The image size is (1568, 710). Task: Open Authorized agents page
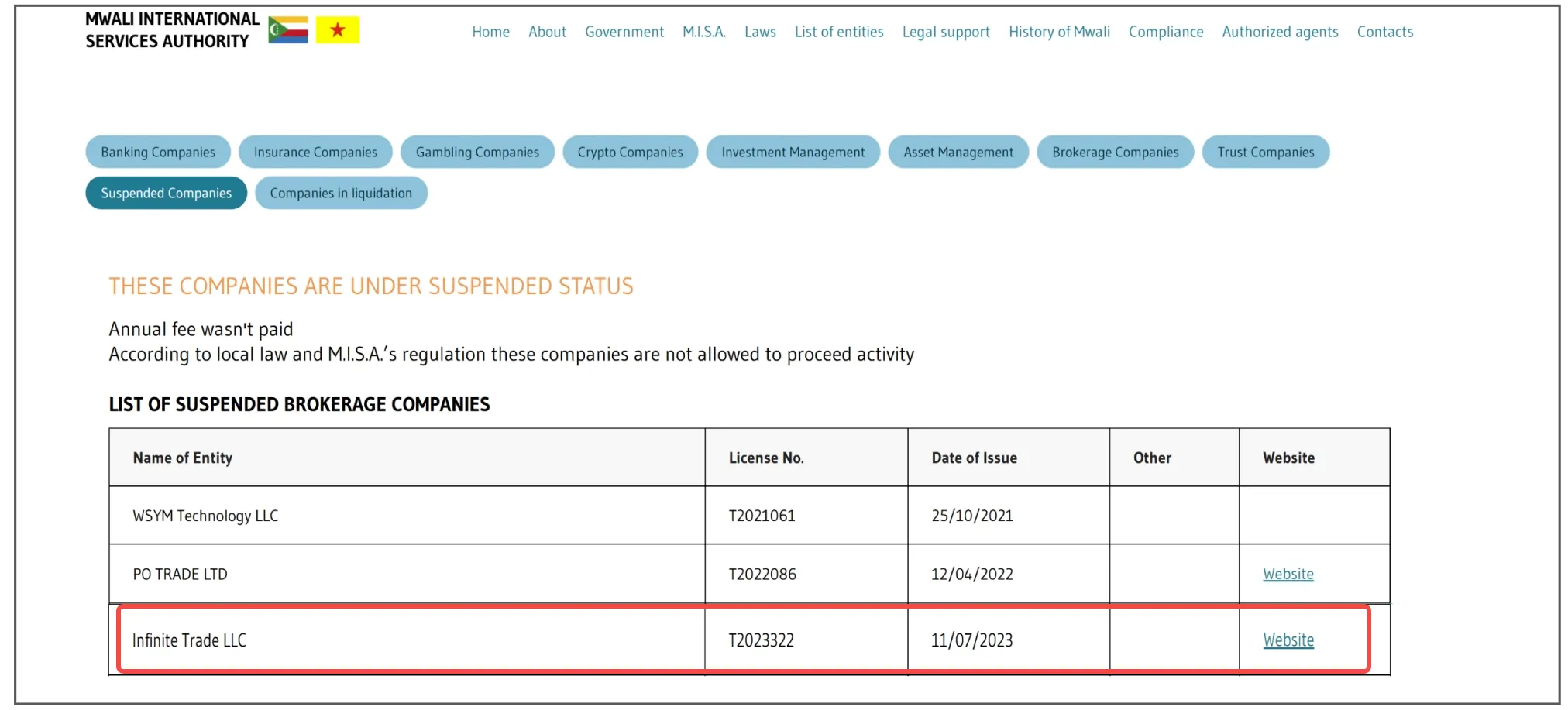pos(1280,32)
